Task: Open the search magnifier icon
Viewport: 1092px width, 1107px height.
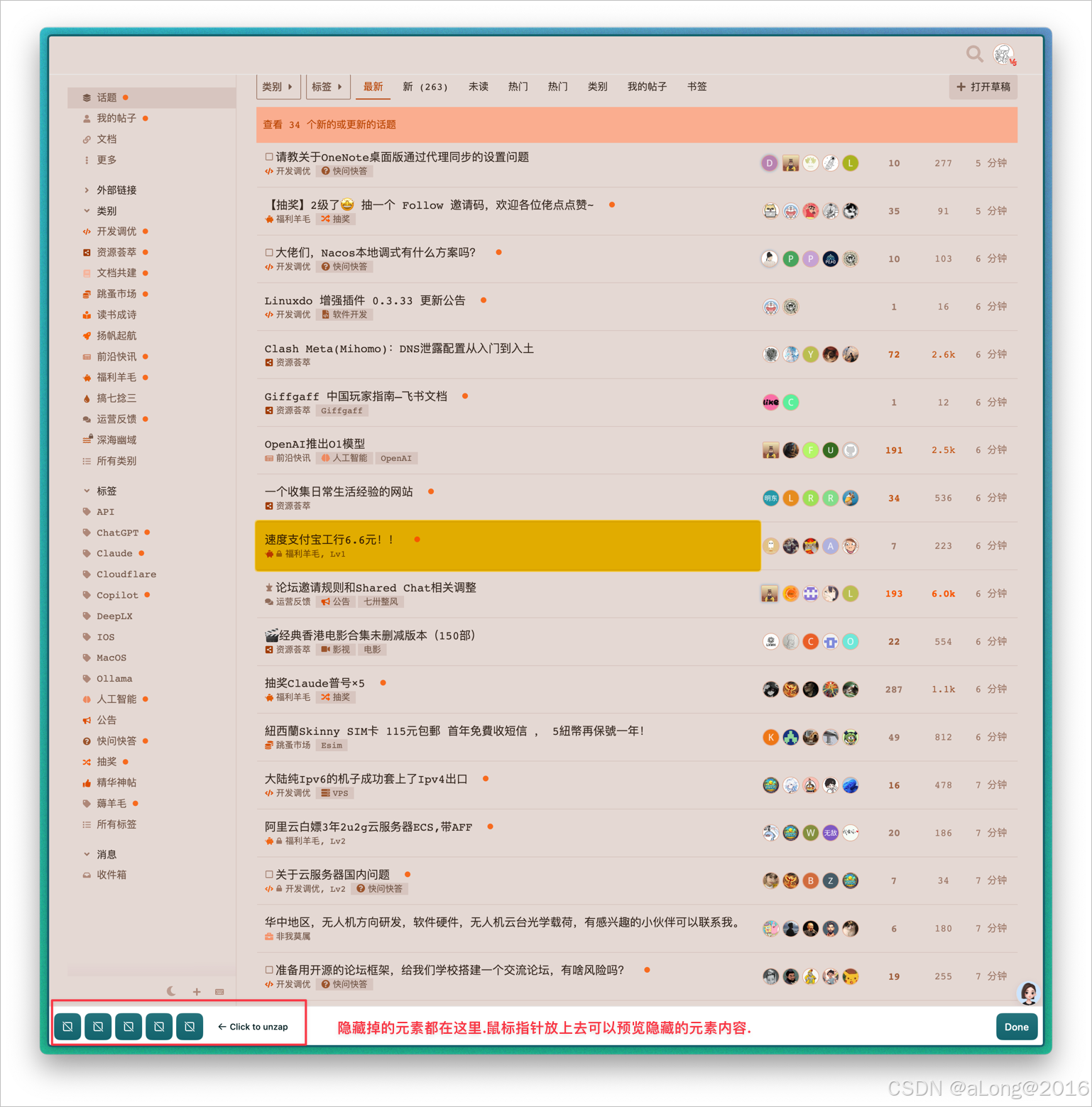Action: click(974, 54)
